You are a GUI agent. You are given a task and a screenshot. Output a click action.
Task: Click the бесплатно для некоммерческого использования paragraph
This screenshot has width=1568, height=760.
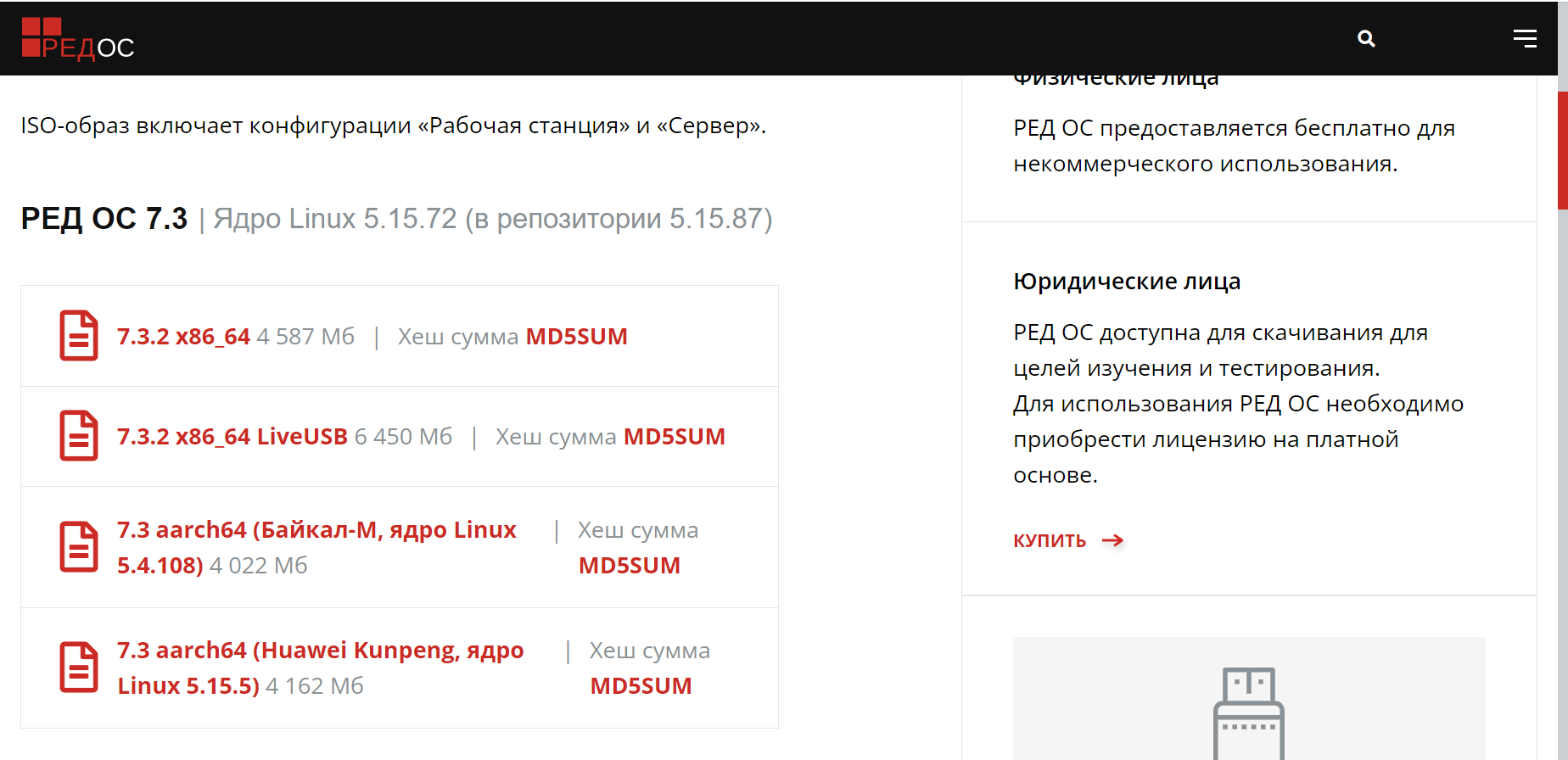[x=1235, y=146]
